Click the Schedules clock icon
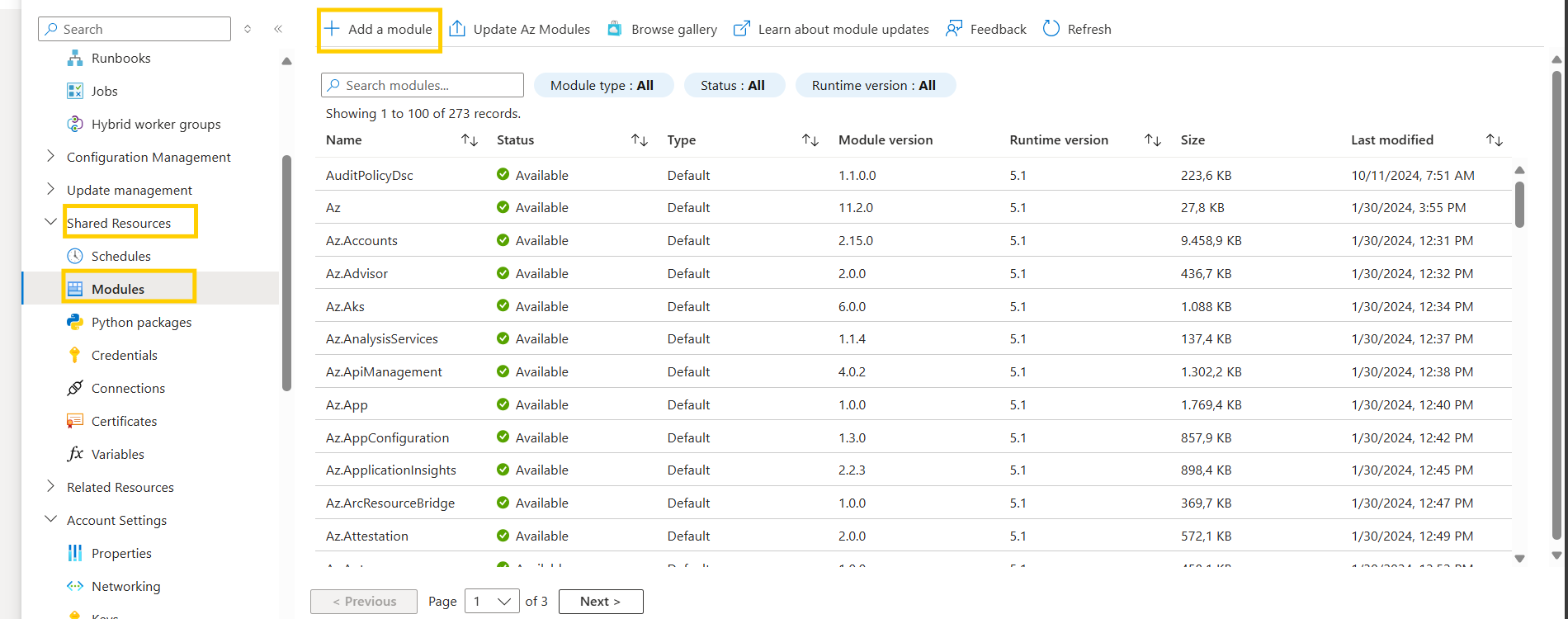The width and height of the screenshot is (1568, 619). [75, 256]
